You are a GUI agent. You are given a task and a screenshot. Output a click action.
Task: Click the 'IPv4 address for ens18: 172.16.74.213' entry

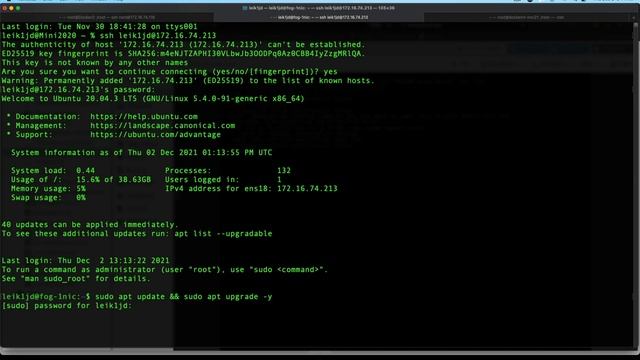point(251,189)
